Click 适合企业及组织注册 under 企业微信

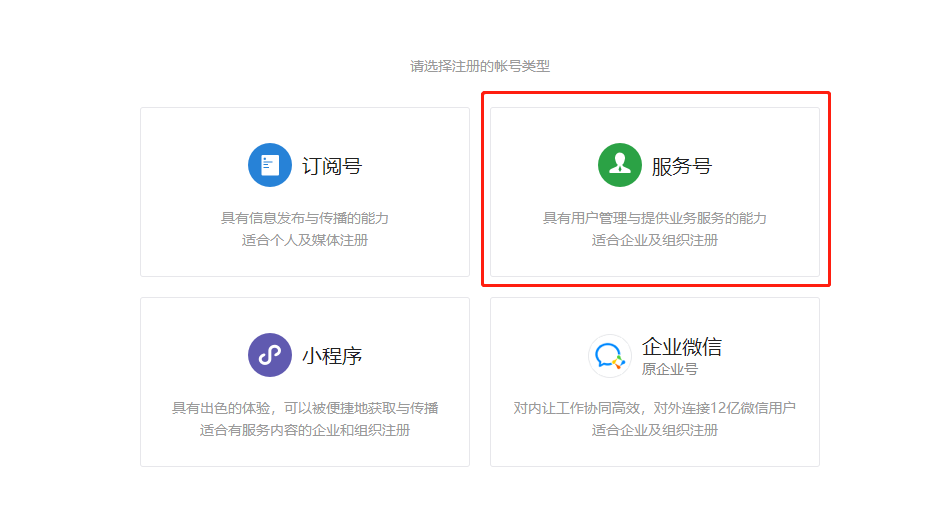coord(655,430)
